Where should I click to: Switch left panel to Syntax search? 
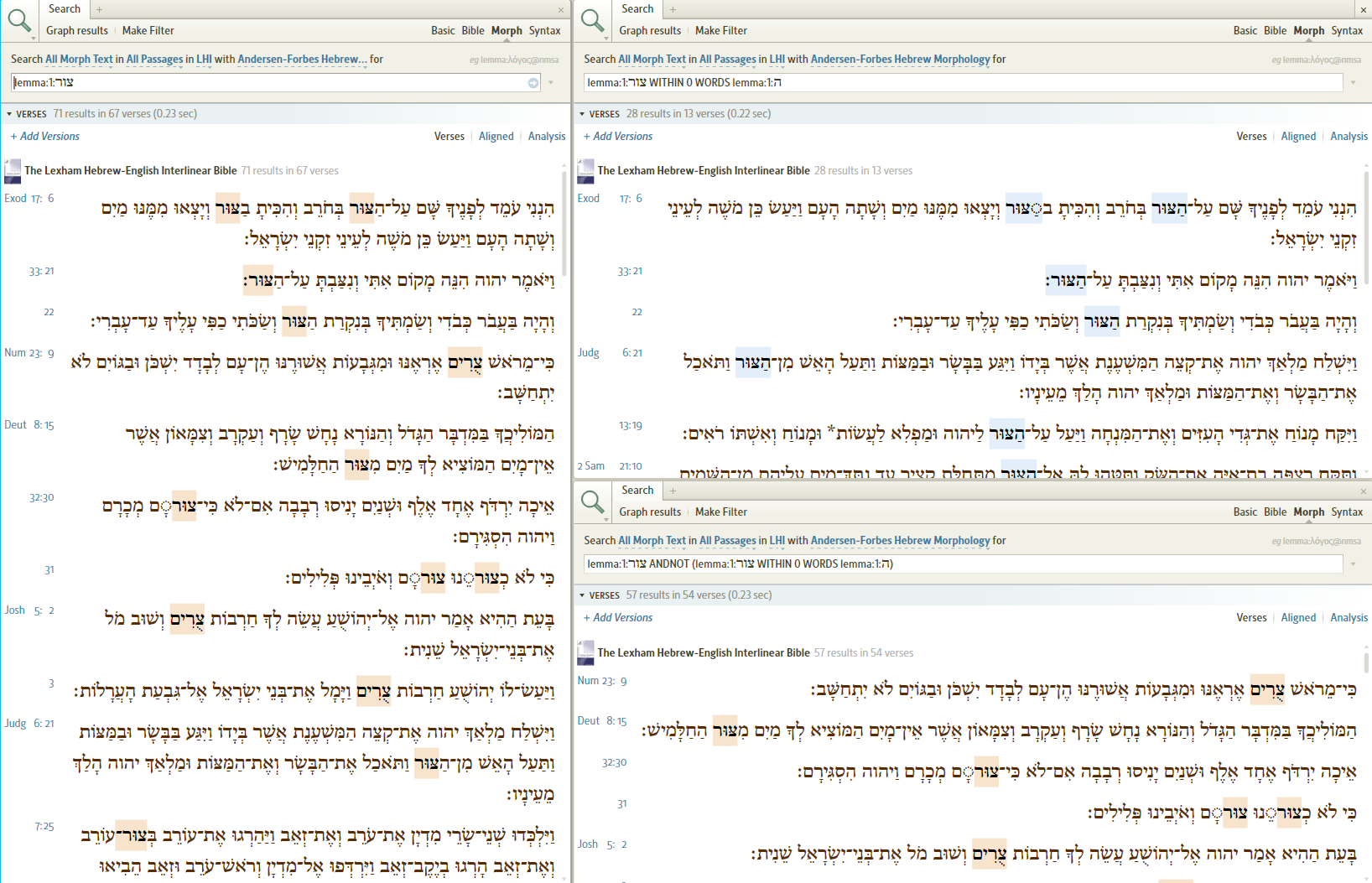point(545,30)
